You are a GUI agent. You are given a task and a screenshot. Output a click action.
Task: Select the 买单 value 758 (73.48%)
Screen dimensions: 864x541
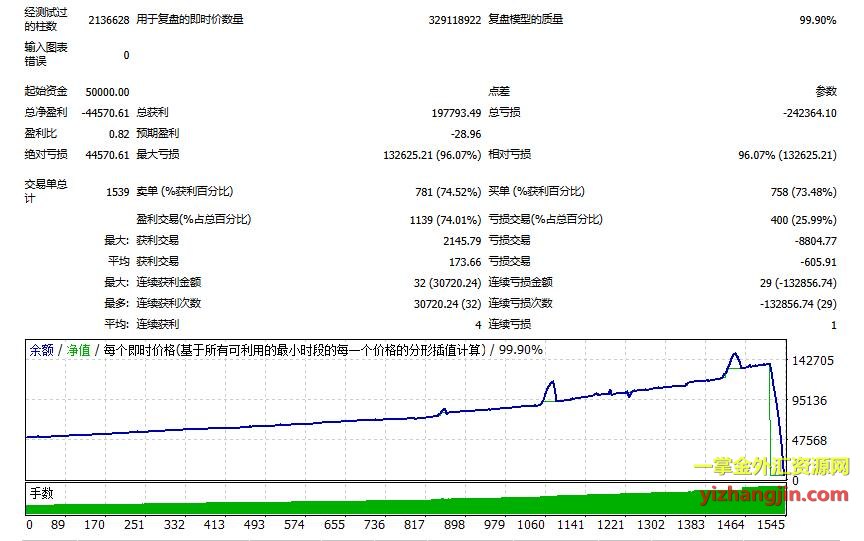point(797,191)
